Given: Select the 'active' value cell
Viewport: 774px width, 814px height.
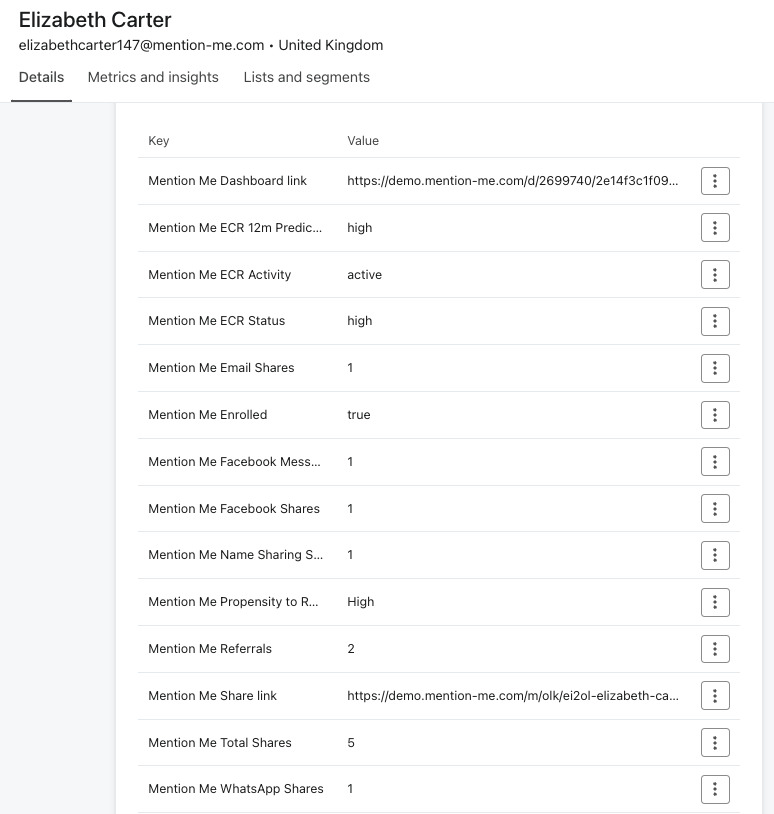Looking at the screenshot, I should coord(364,275).
